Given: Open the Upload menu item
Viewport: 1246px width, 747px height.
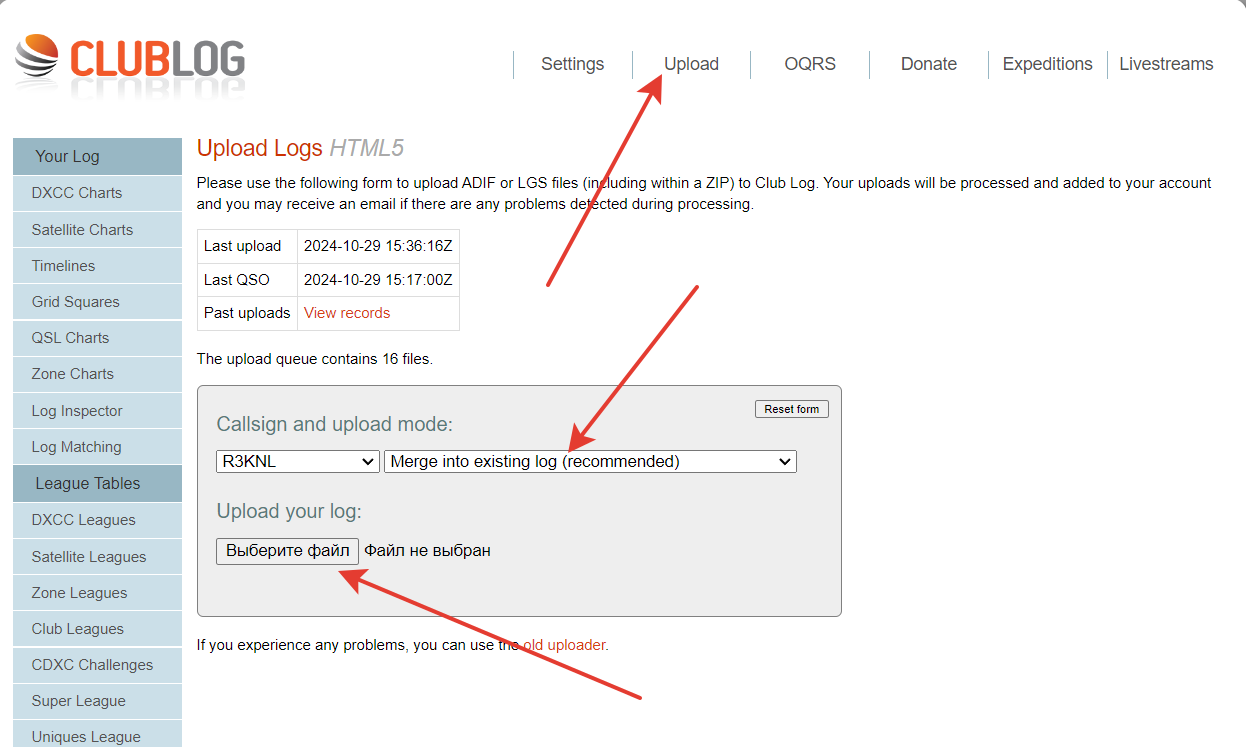Looking at the screenshot, I should pyautogui.click(x=691, y=64).
